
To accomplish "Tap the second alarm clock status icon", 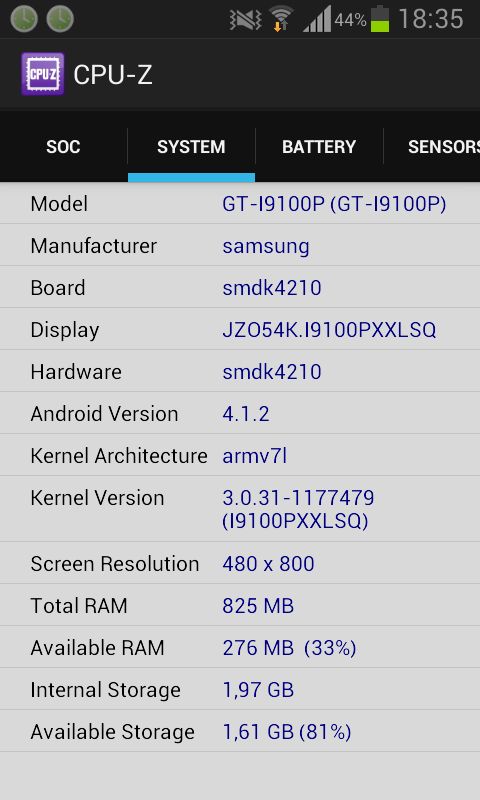I will coord(60,19).
